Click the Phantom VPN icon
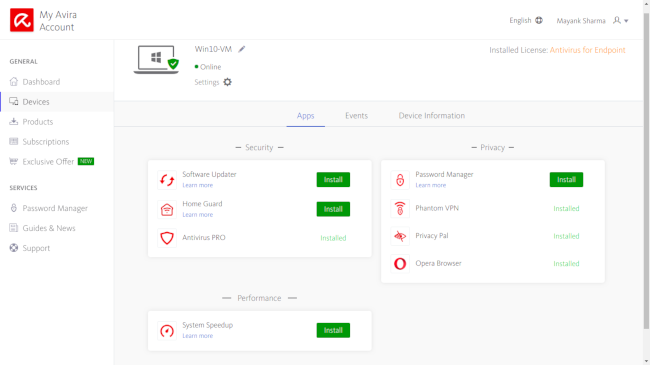 click(x=400, y=208)
